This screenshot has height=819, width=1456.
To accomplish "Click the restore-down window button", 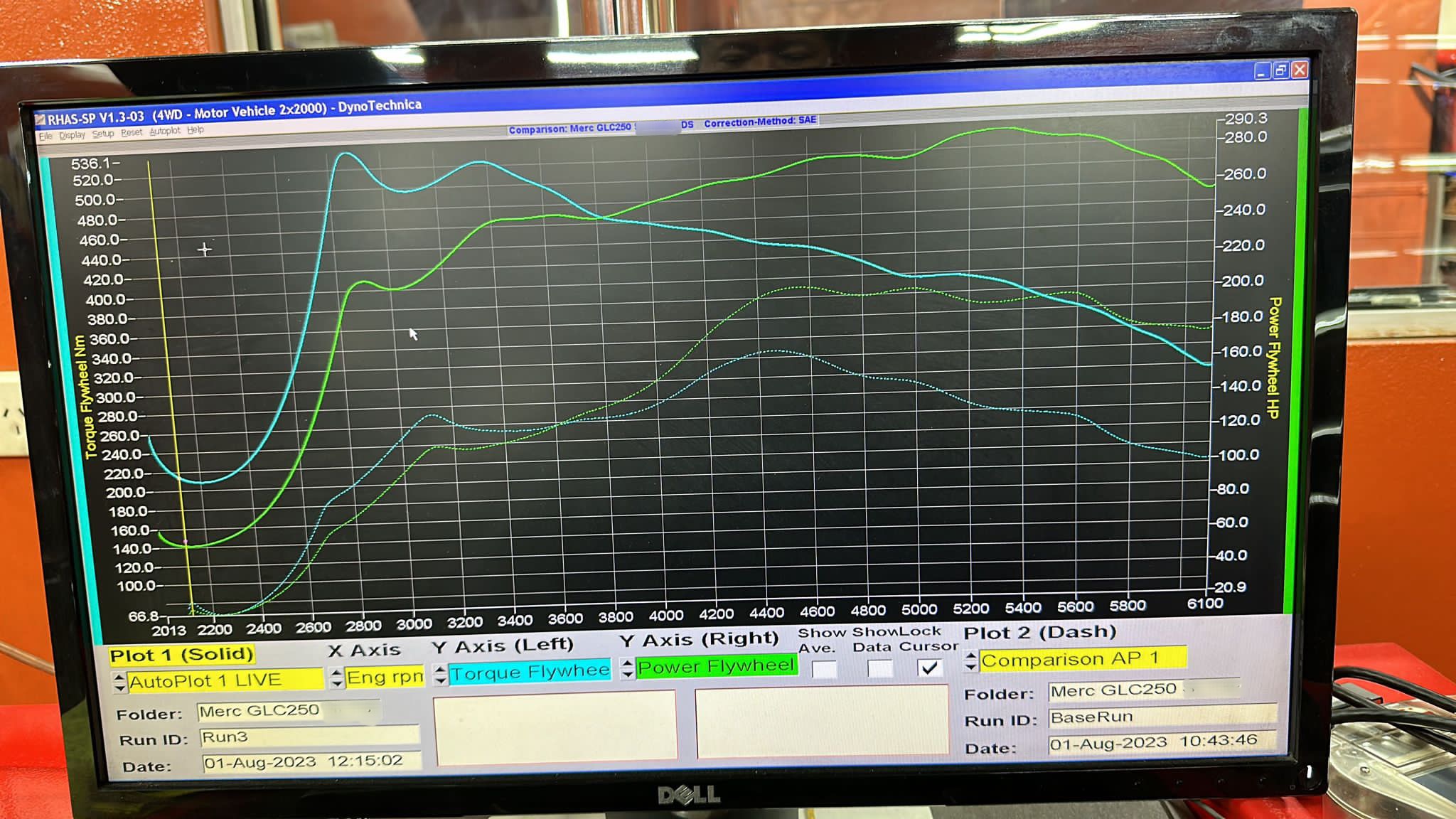I will pos(1280,70).
